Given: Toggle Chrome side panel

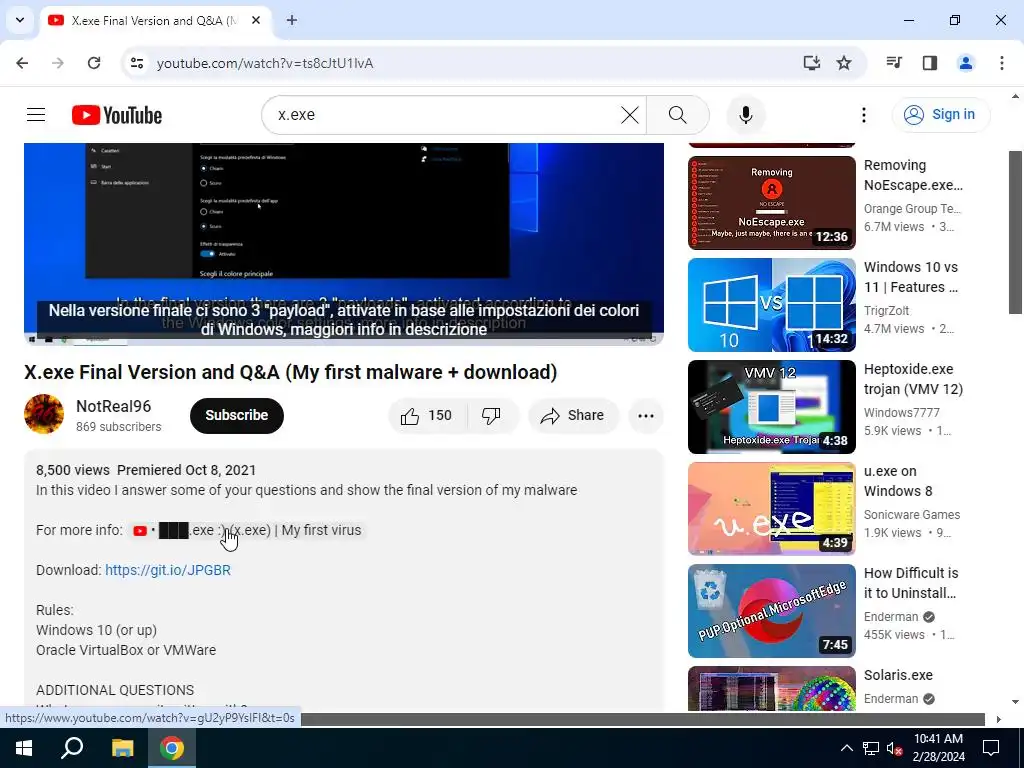Looking at the screenshot, I should [929, 63].
